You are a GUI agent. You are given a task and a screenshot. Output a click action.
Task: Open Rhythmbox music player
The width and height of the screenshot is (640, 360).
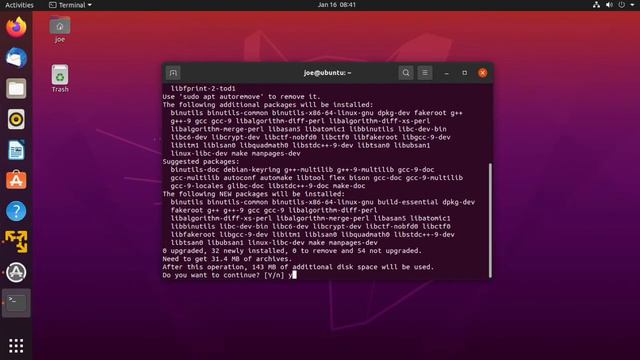coord(16,119)
